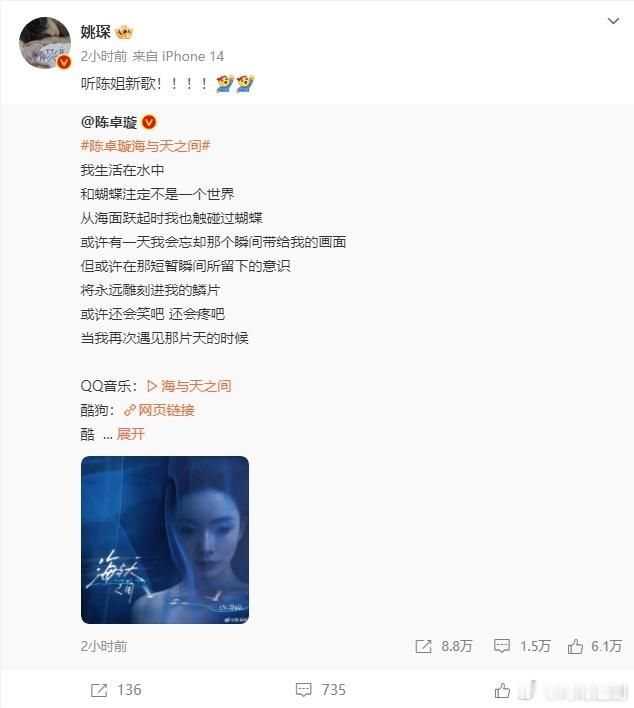Click the original post repost icon 8.8万
The height and width of the screenshot is (708, 634).
[x=443, y=646]
